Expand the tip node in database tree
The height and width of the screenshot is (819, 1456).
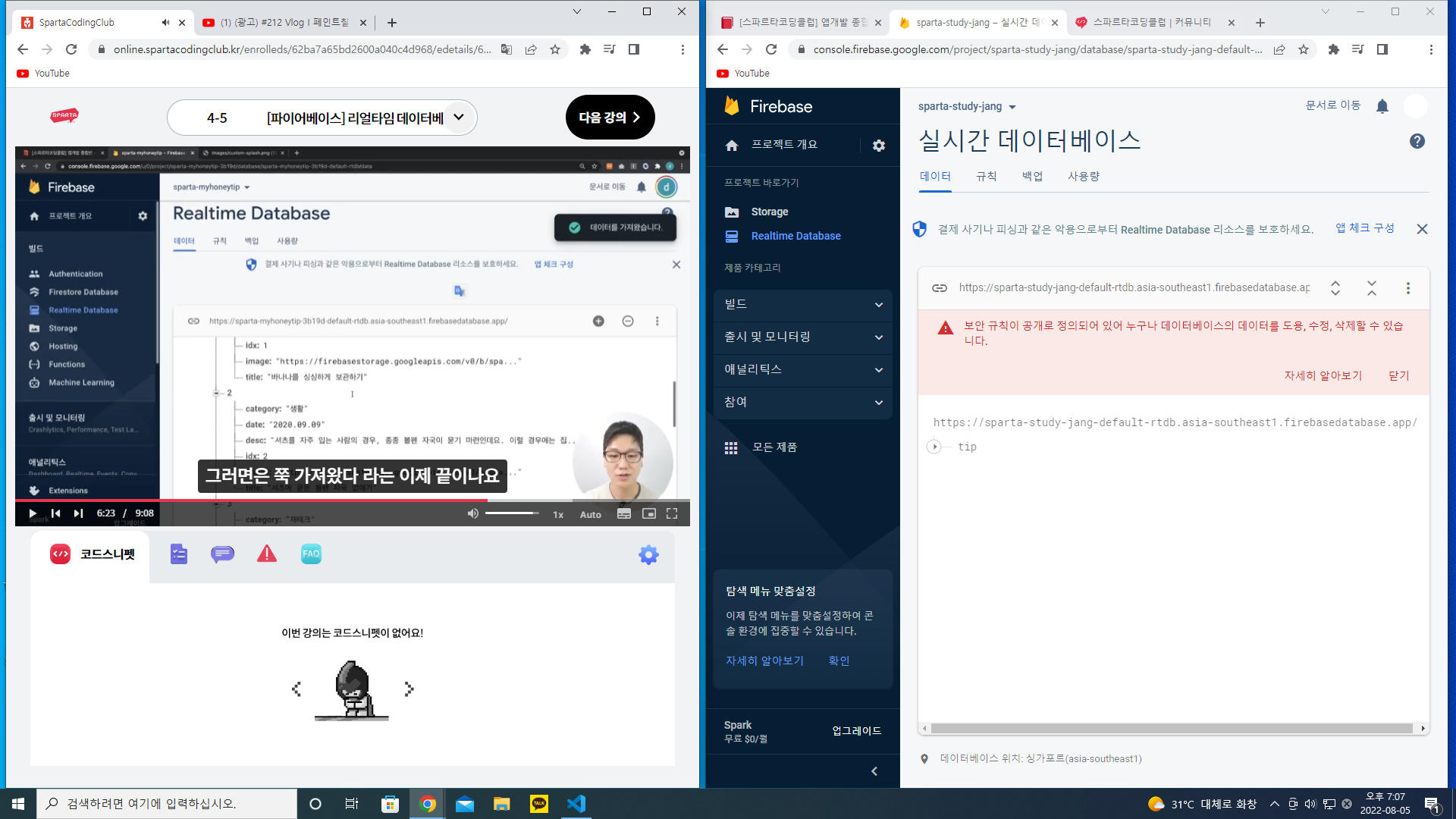934,447
